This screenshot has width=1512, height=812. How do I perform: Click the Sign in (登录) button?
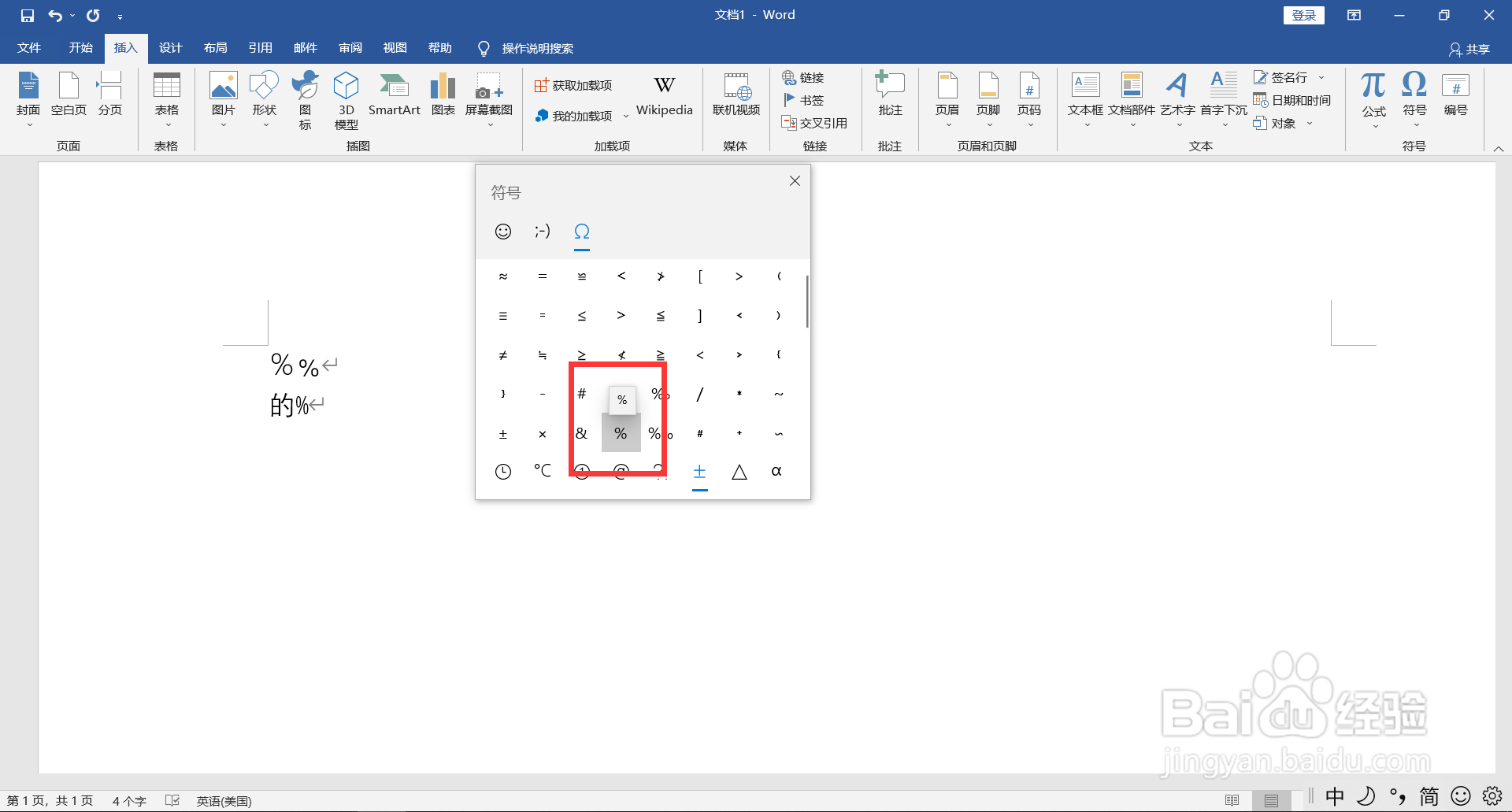[x=1304, y=15]
